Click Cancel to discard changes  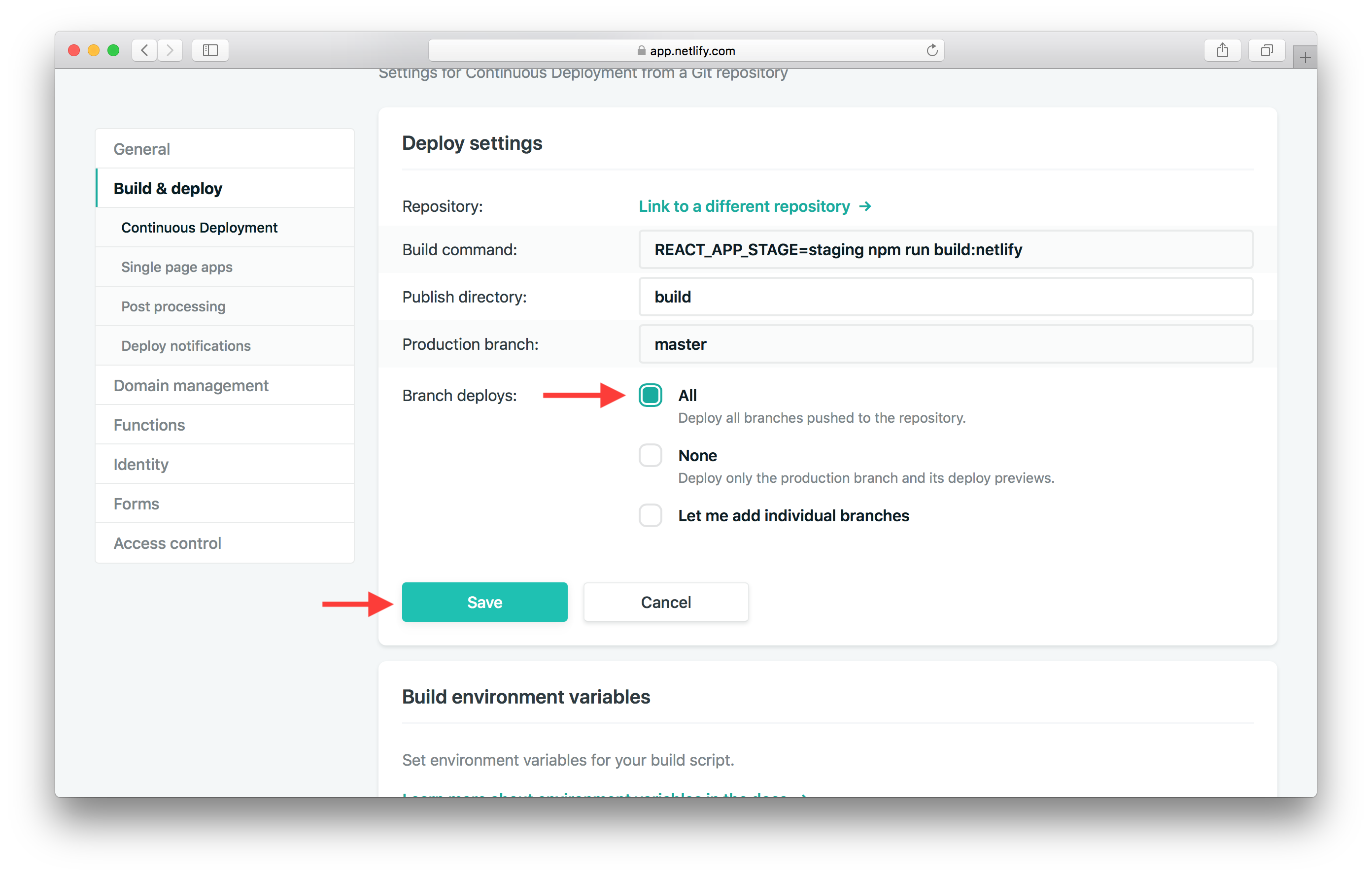click(665, 601)
